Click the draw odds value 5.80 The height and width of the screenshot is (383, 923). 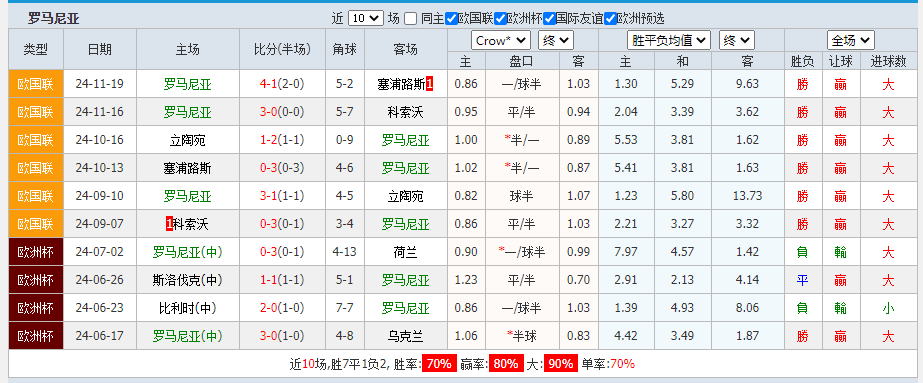click(682, 196)
